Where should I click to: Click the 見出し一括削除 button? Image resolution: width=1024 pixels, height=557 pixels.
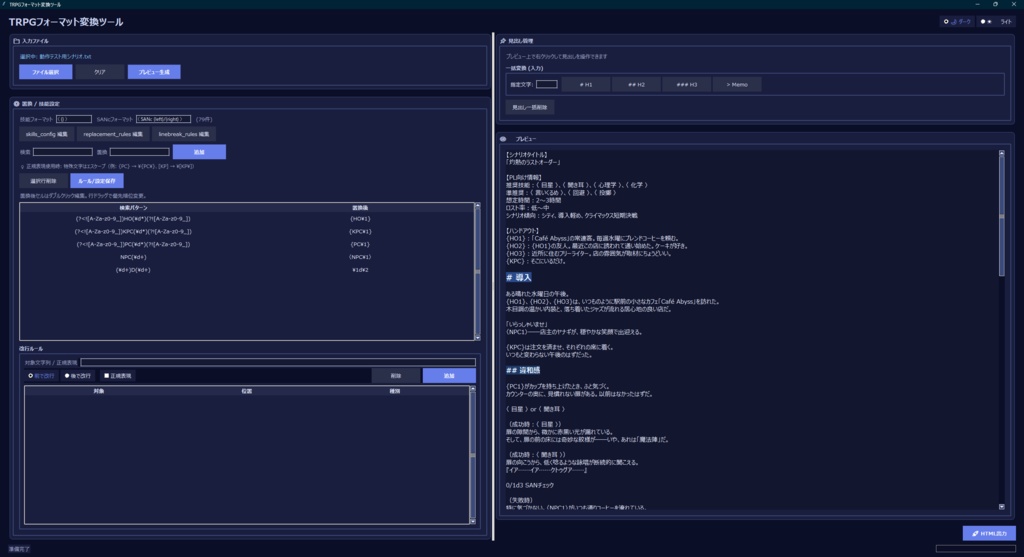tap(530, 107)
